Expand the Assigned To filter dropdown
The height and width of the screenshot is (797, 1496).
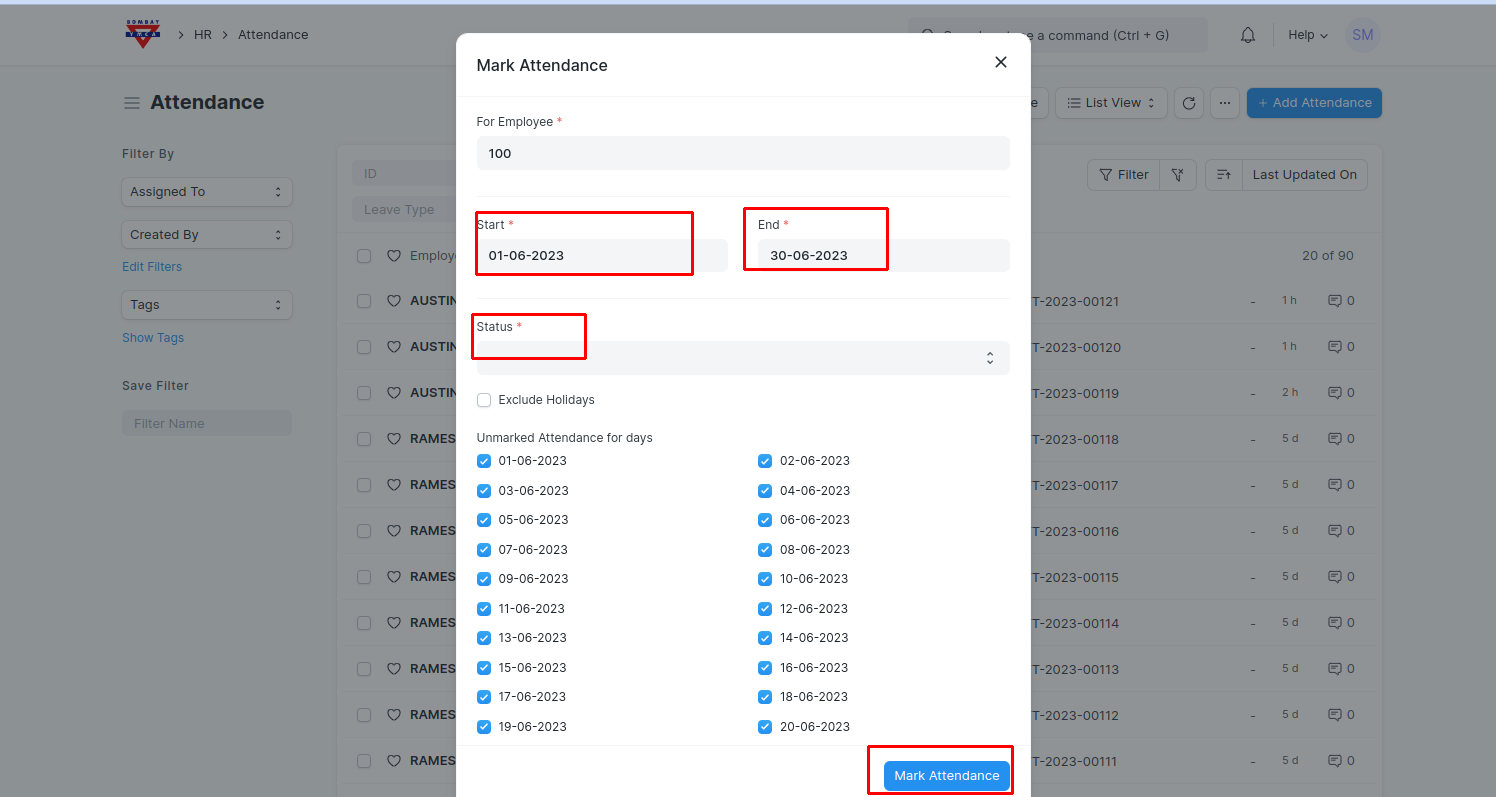tap(207, 192)
